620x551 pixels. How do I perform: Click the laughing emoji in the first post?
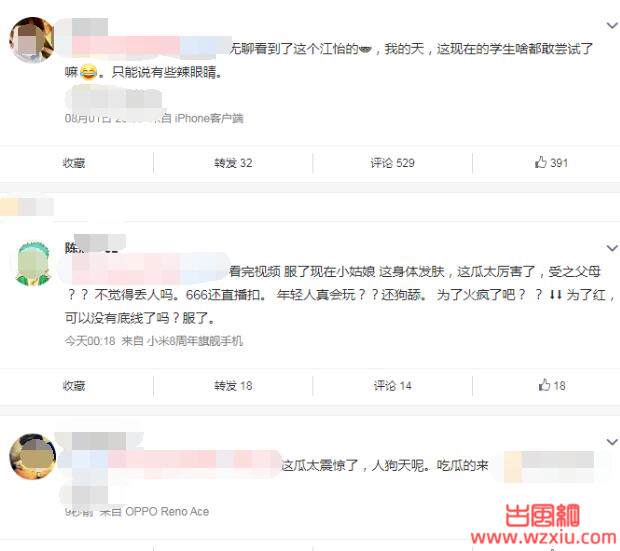pyautogui.click(x=88, y=72)
